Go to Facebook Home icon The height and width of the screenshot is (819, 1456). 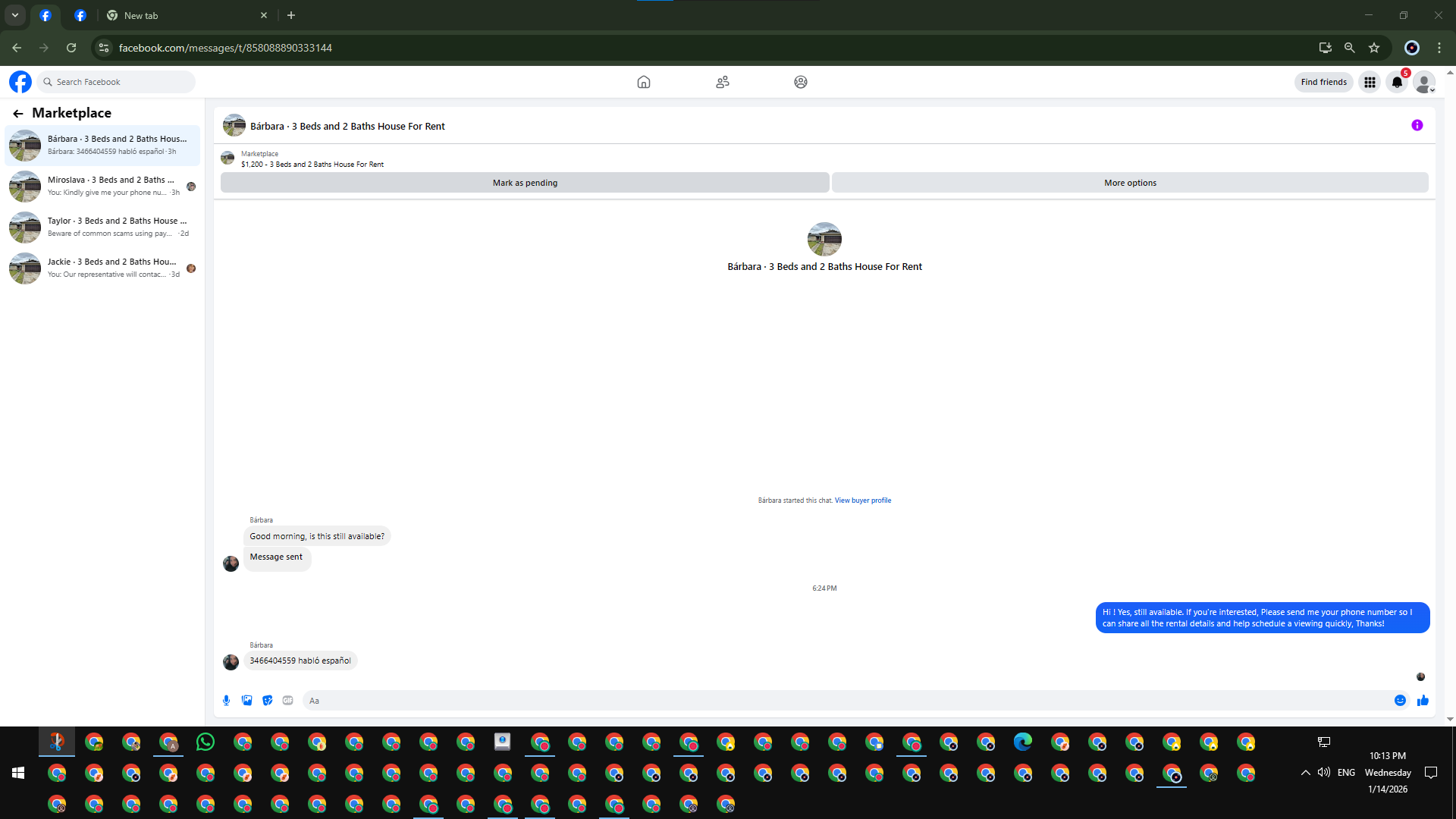643,82
